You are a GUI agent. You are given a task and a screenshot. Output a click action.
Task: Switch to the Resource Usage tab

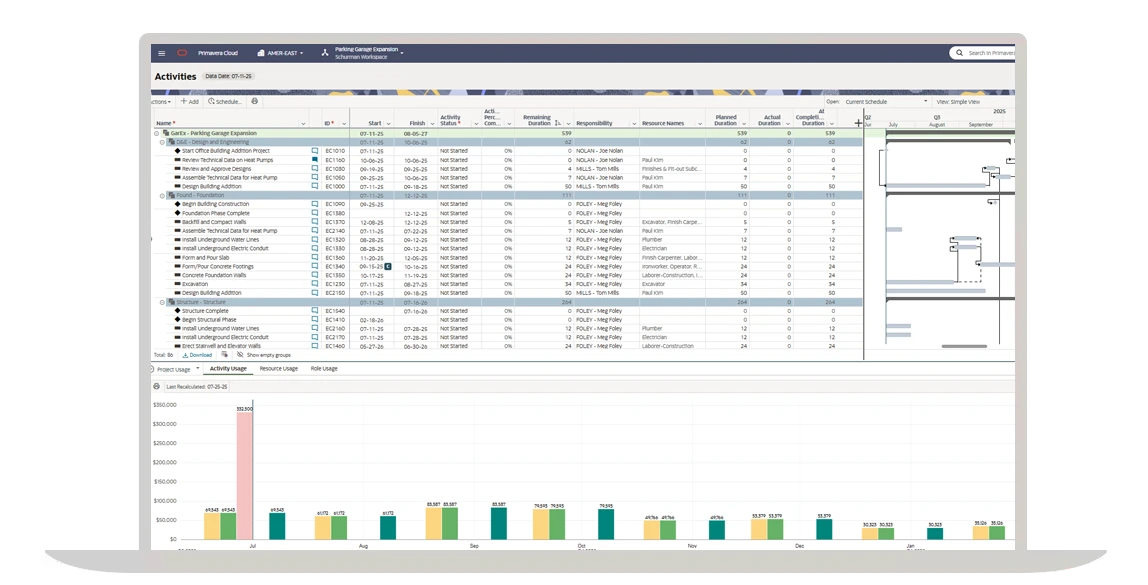tap(278, 369)
